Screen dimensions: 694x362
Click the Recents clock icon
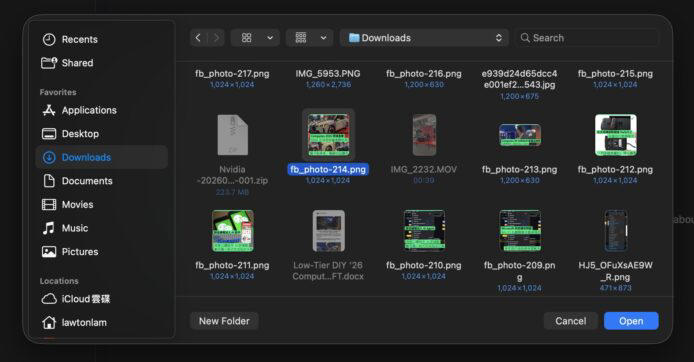pos(49,39)
